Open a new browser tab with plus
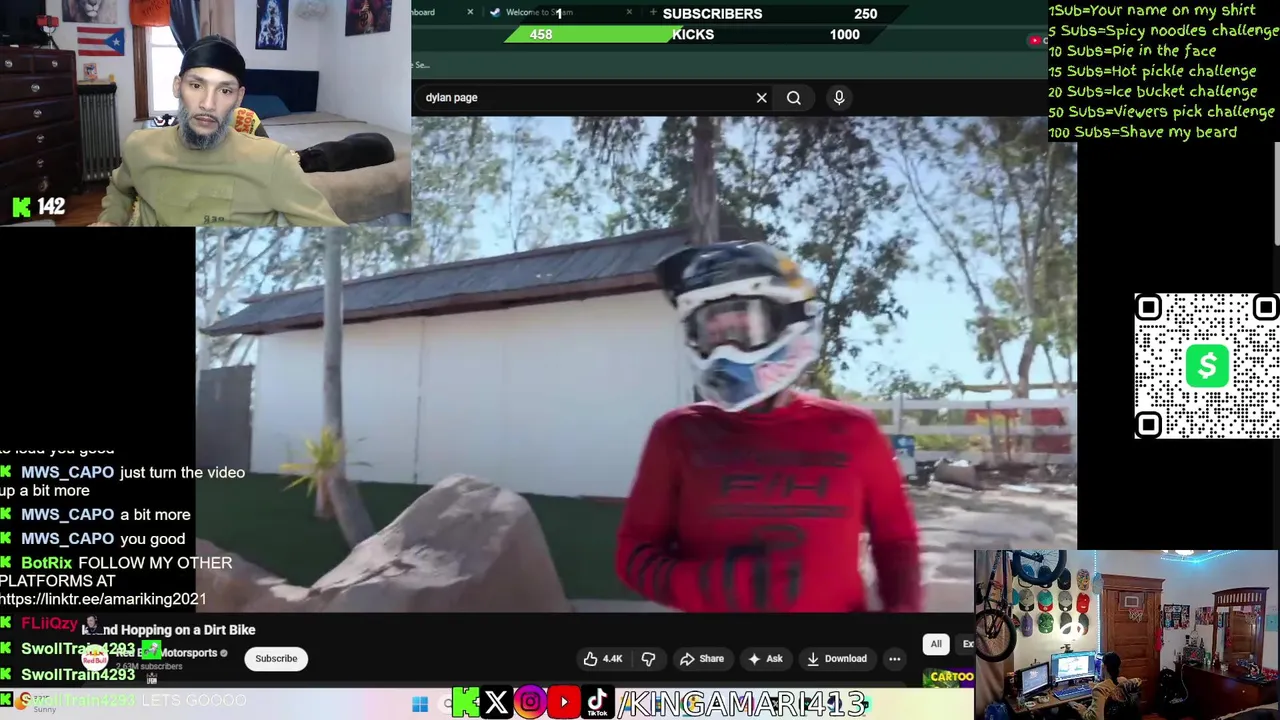 [653, 12]
